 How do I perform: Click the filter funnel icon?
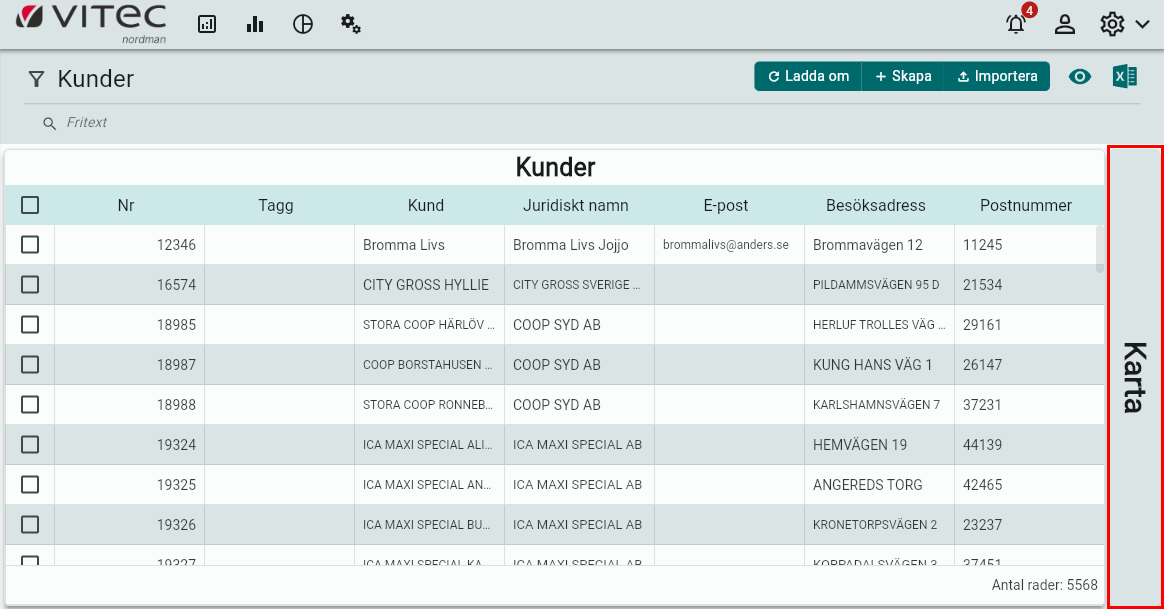(36, 79)
